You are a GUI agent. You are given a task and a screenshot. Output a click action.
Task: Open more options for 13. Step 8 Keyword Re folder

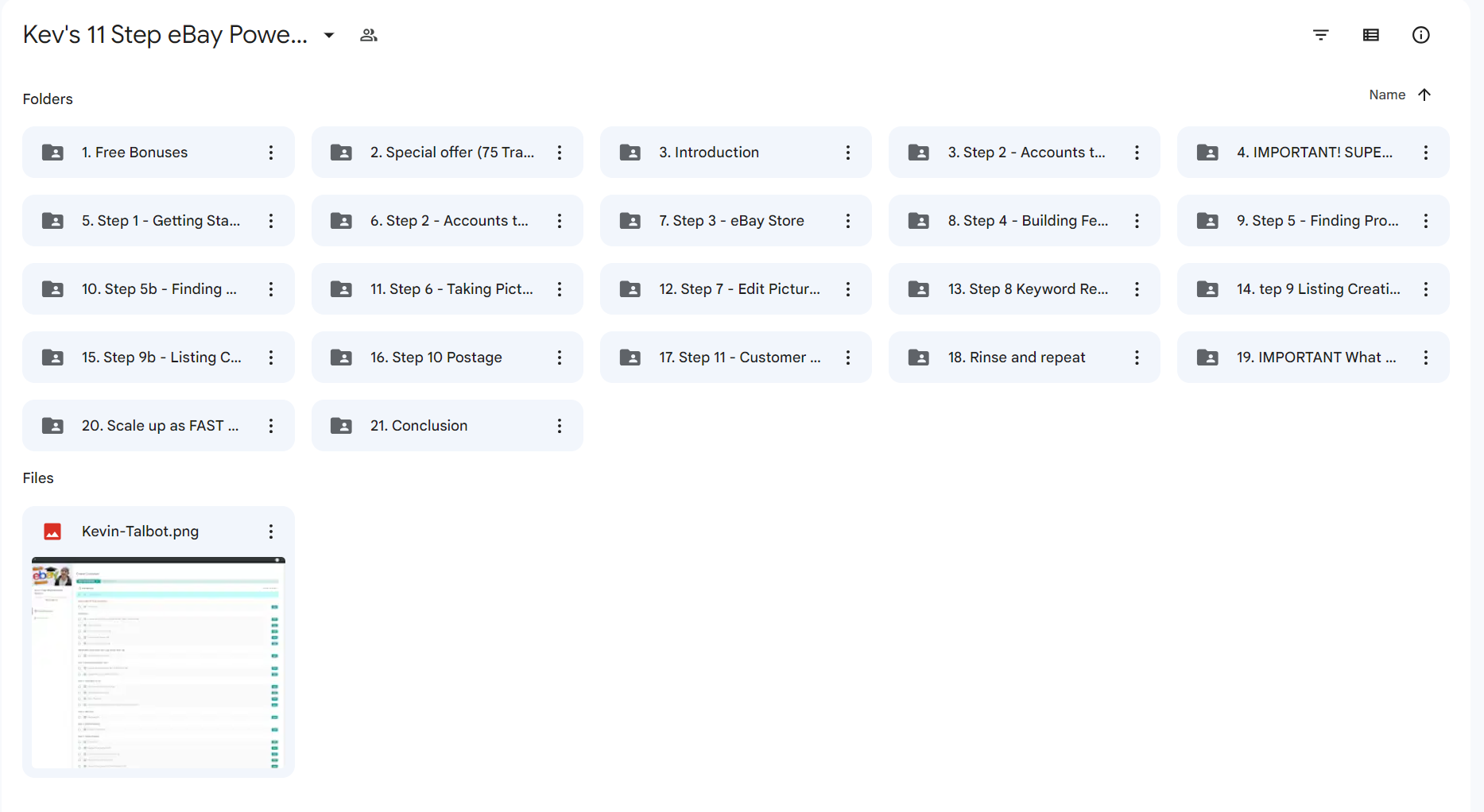point(1137,289)
